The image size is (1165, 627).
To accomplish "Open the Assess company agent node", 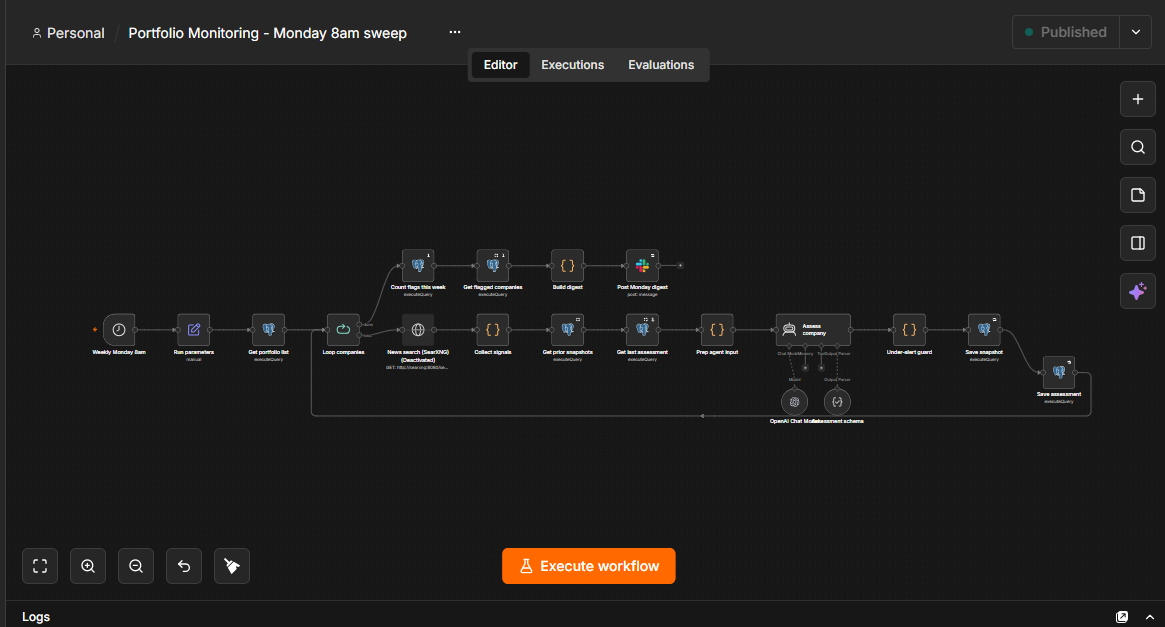I will [x=814, y=330].
